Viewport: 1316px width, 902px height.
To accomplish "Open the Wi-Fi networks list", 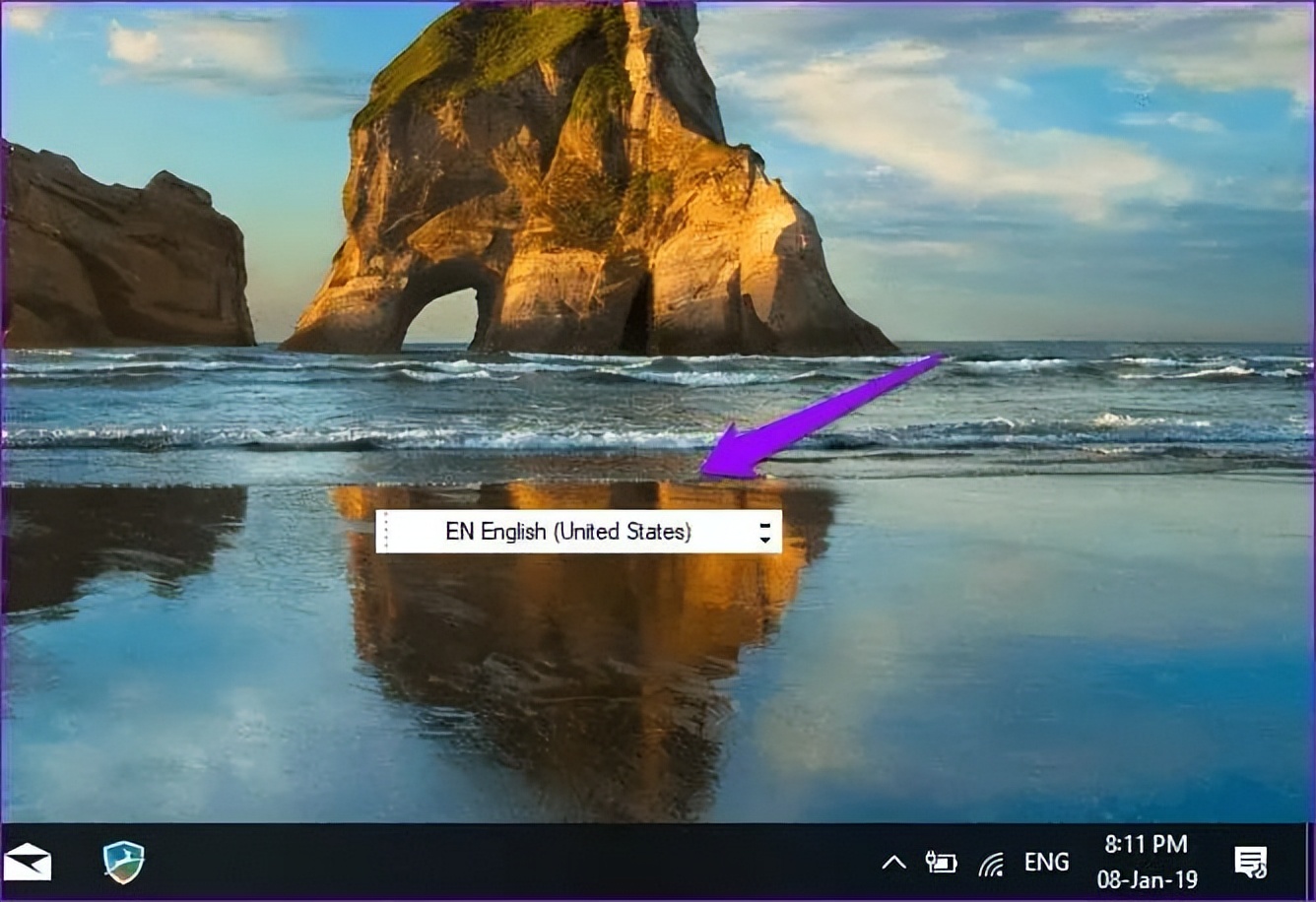I will [990, 862].
